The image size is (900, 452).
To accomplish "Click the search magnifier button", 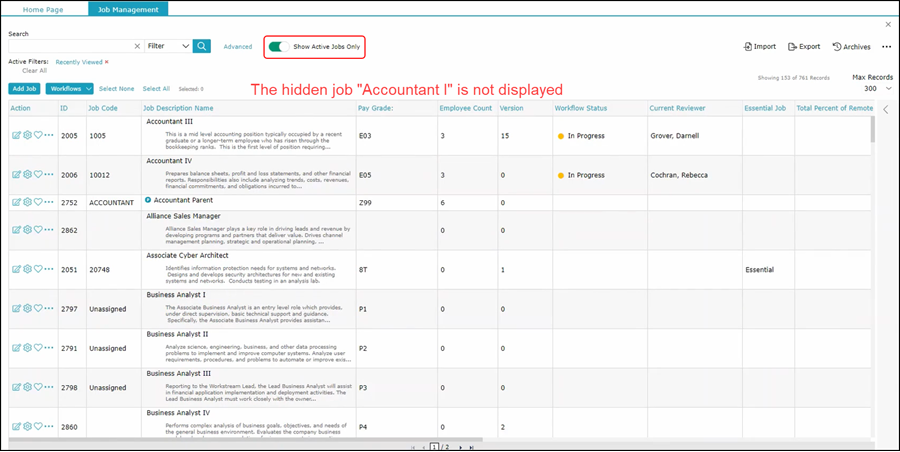I will 202,46.
